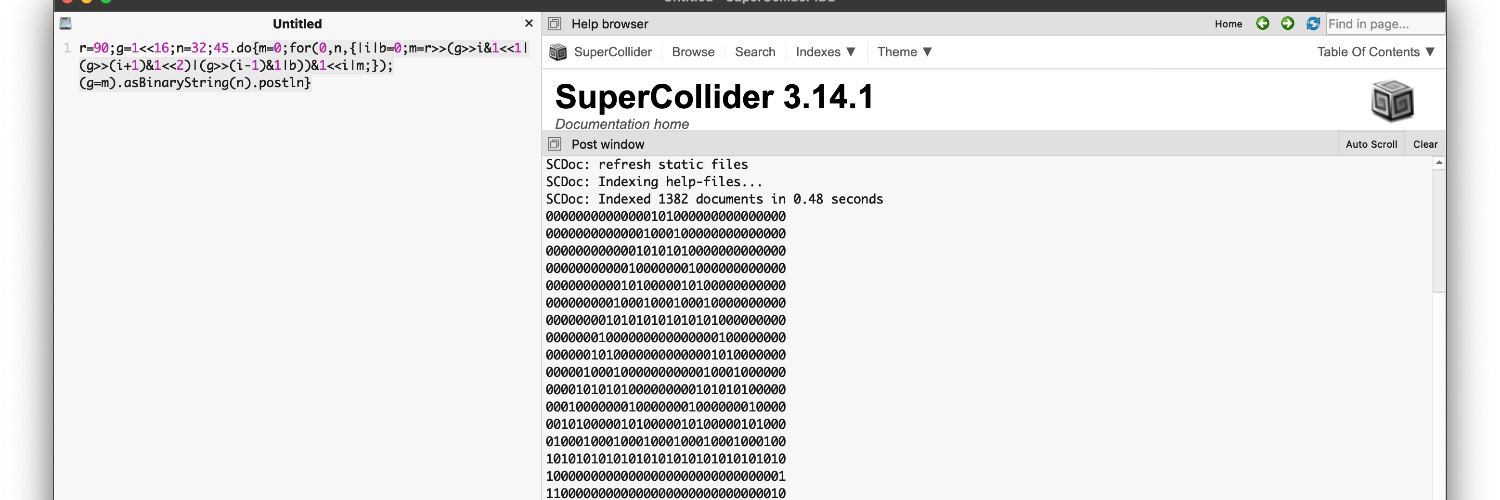
Task: Expand the Theme dropdown
Action: 905,52
